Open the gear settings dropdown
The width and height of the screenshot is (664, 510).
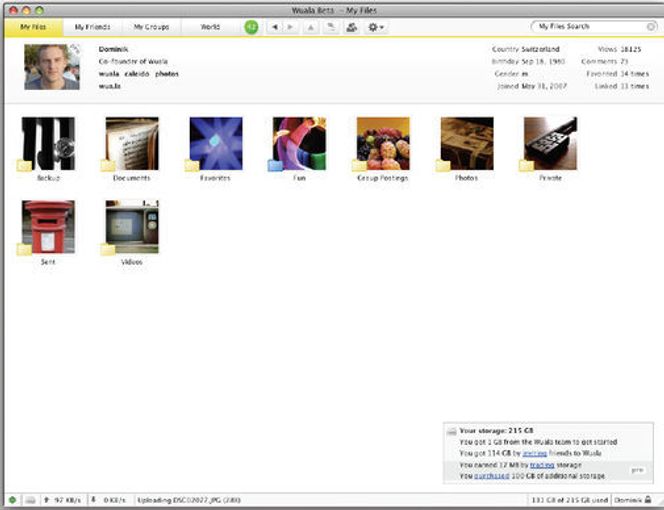[x=376, y=27]
